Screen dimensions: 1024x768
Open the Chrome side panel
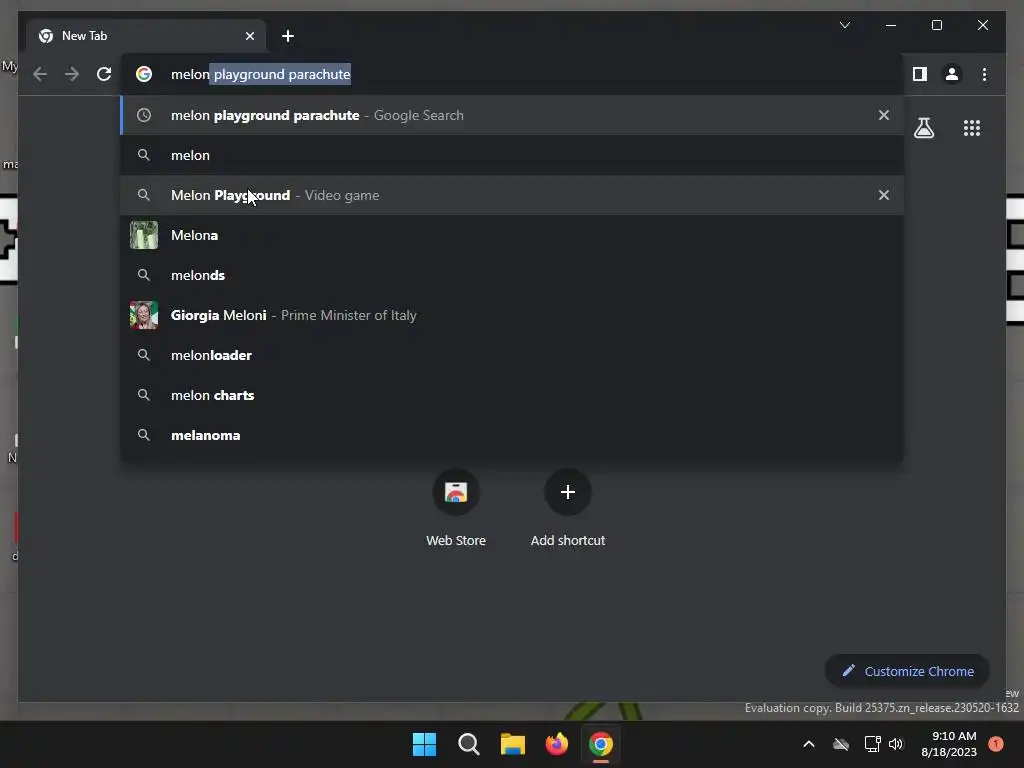(x=920, y=74)
